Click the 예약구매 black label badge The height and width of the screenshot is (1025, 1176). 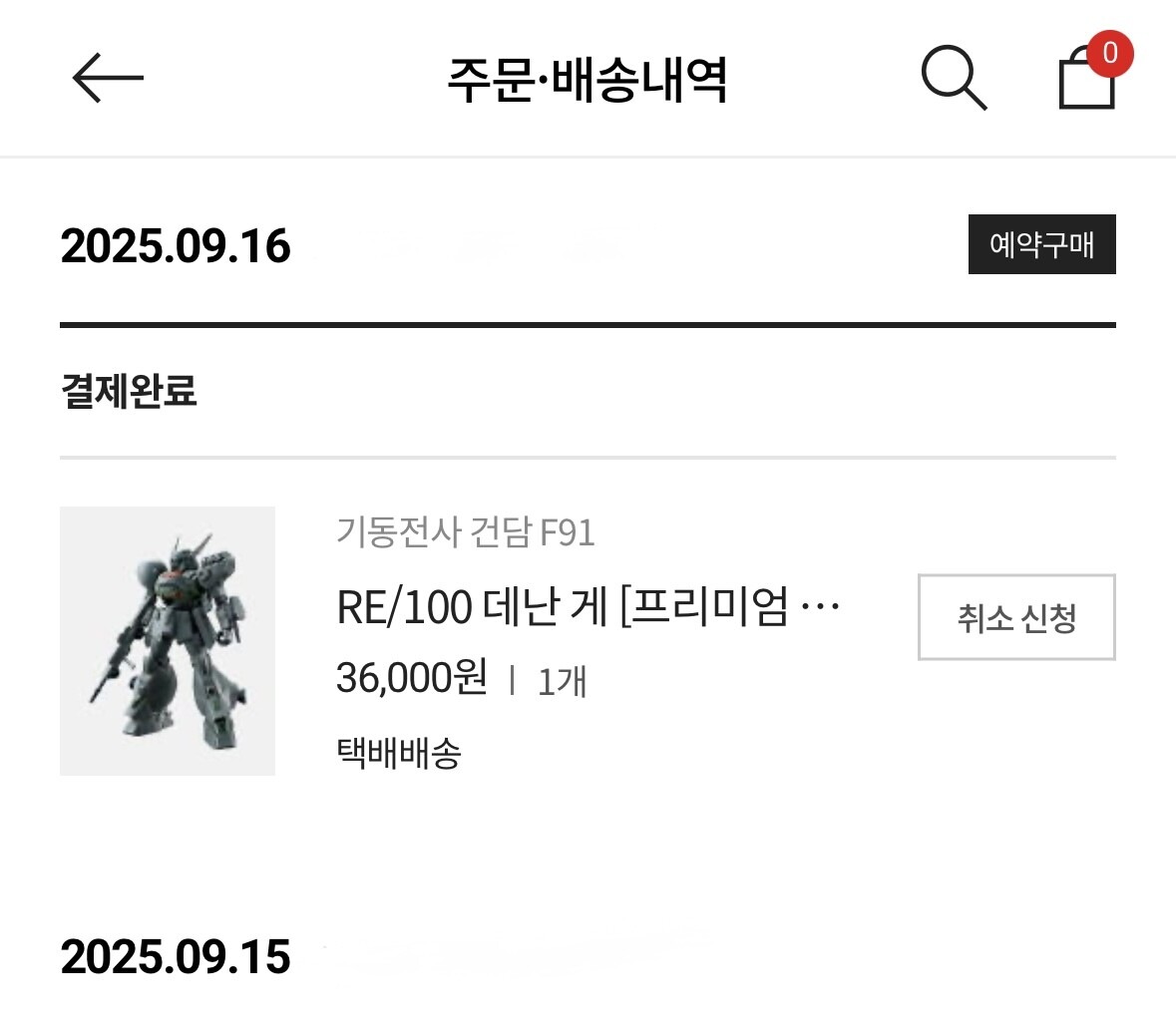point(1041,244)
